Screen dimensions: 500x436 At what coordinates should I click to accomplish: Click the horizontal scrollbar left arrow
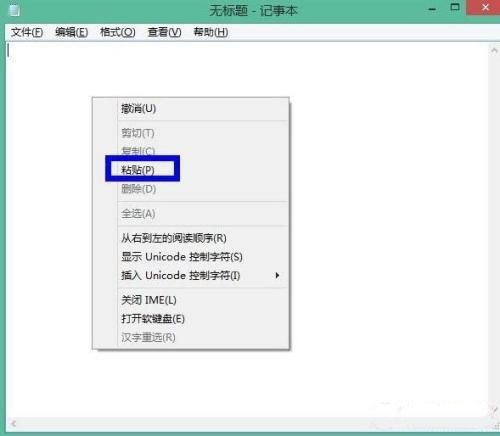pyautogui.click(x=14, y=424)
